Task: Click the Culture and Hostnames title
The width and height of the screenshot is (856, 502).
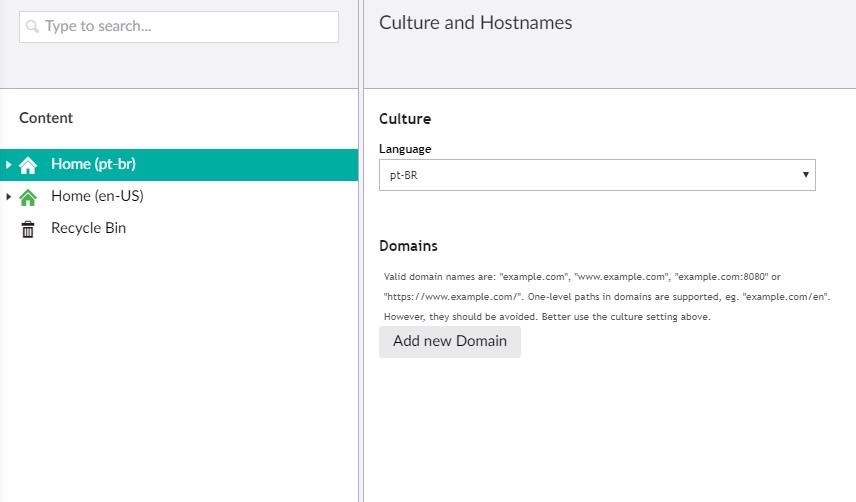Action: [475, 23]
